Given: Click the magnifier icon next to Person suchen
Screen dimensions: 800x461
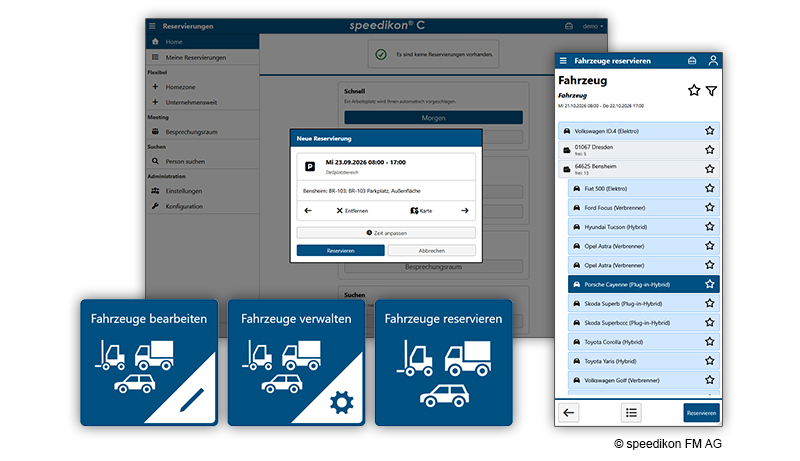Looking at the screenshot, I should tap(155, 161).
